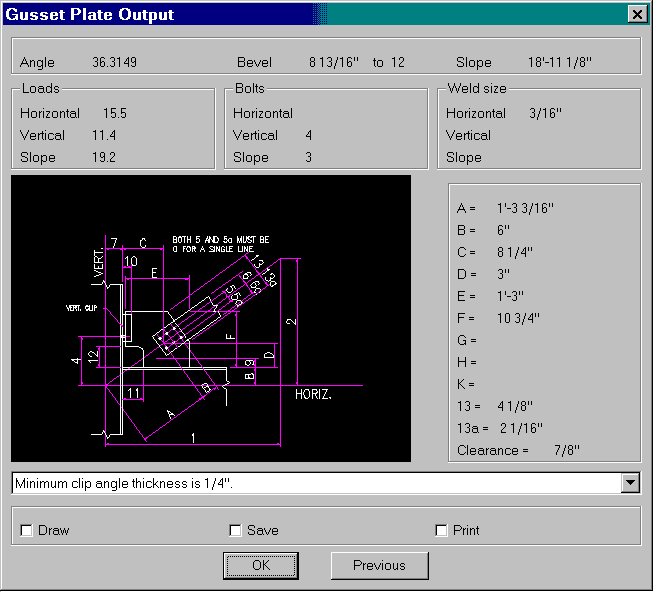Click the E dimension 1'-3"
653x592 pixels.
pos(510,296)
